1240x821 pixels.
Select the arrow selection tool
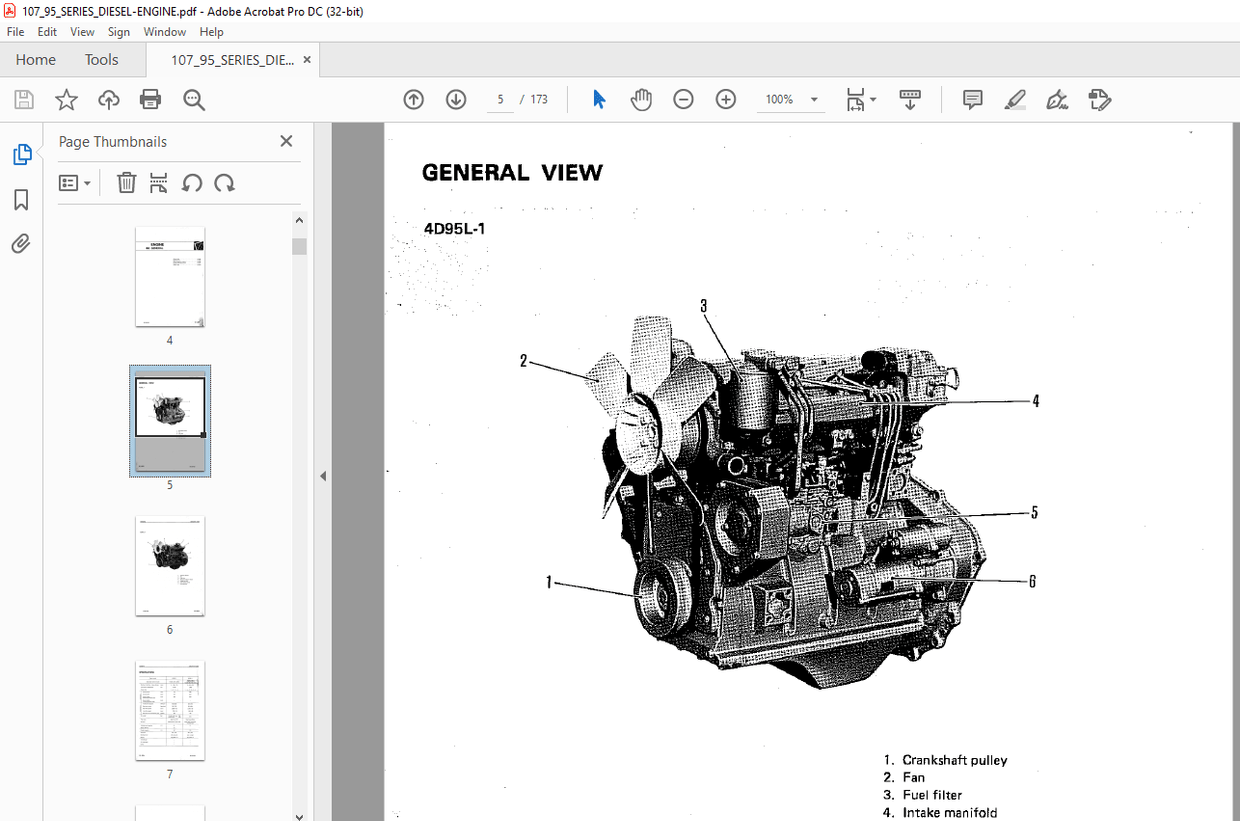(598, 99)
